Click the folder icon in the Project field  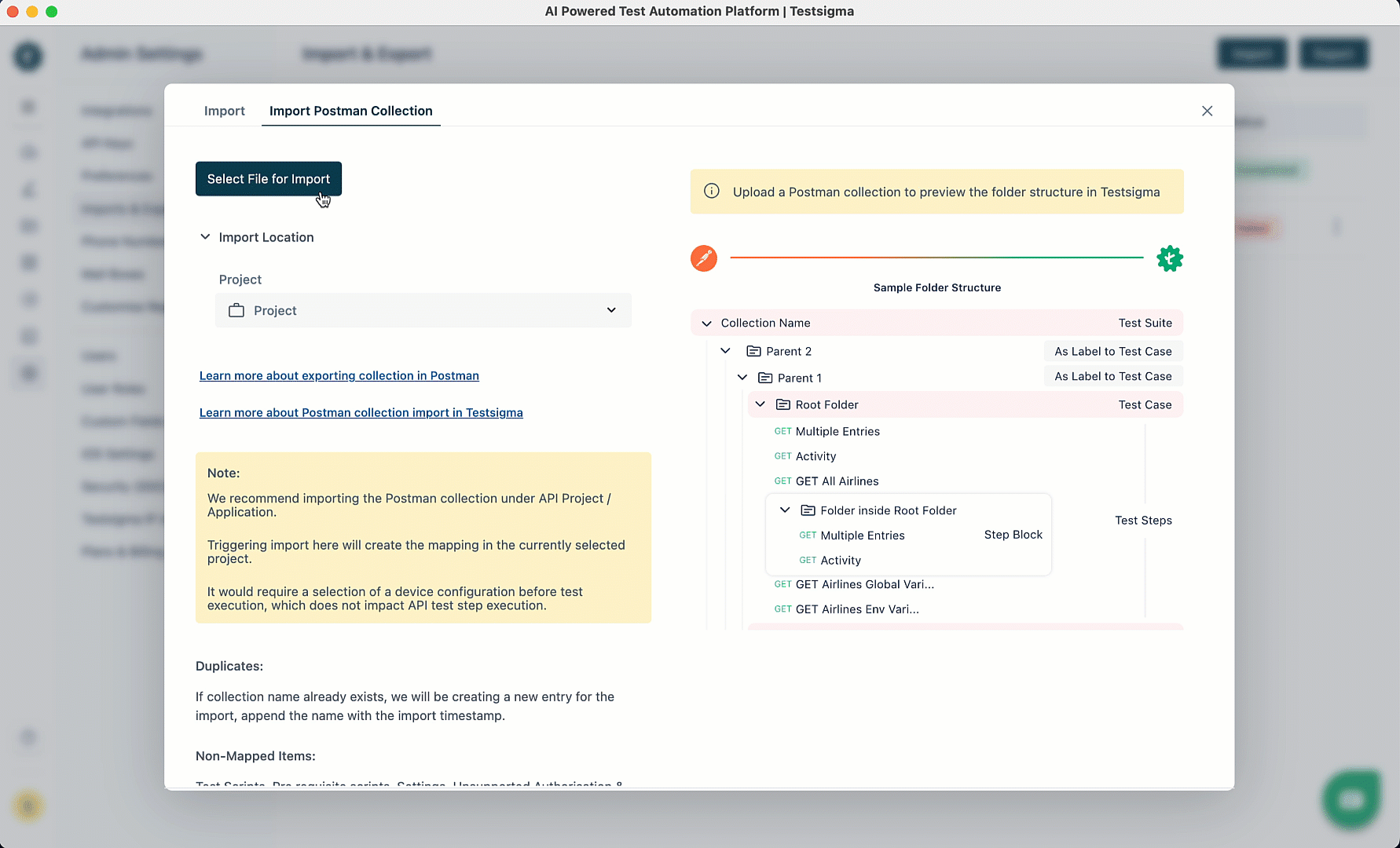tap(236, 310)
